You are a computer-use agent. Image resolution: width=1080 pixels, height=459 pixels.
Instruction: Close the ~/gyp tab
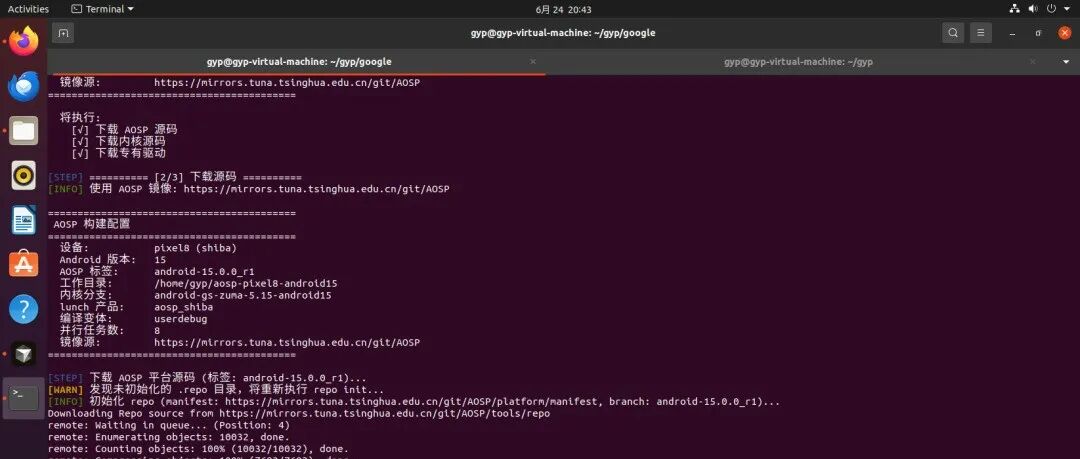tap(1032, 61)
